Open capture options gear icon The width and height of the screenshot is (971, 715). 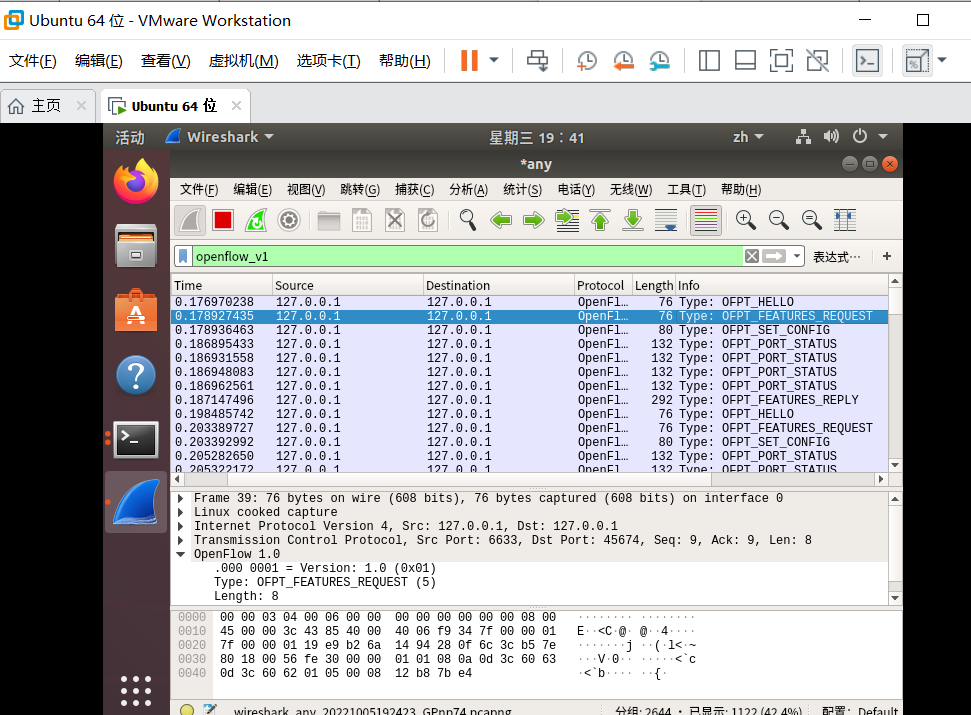[289, 220]
